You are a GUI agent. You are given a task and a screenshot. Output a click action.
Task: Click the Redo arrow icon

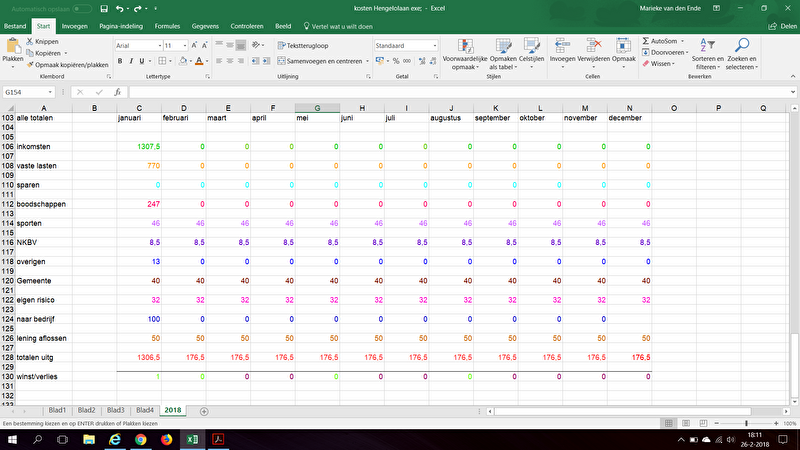coord(138,9)
